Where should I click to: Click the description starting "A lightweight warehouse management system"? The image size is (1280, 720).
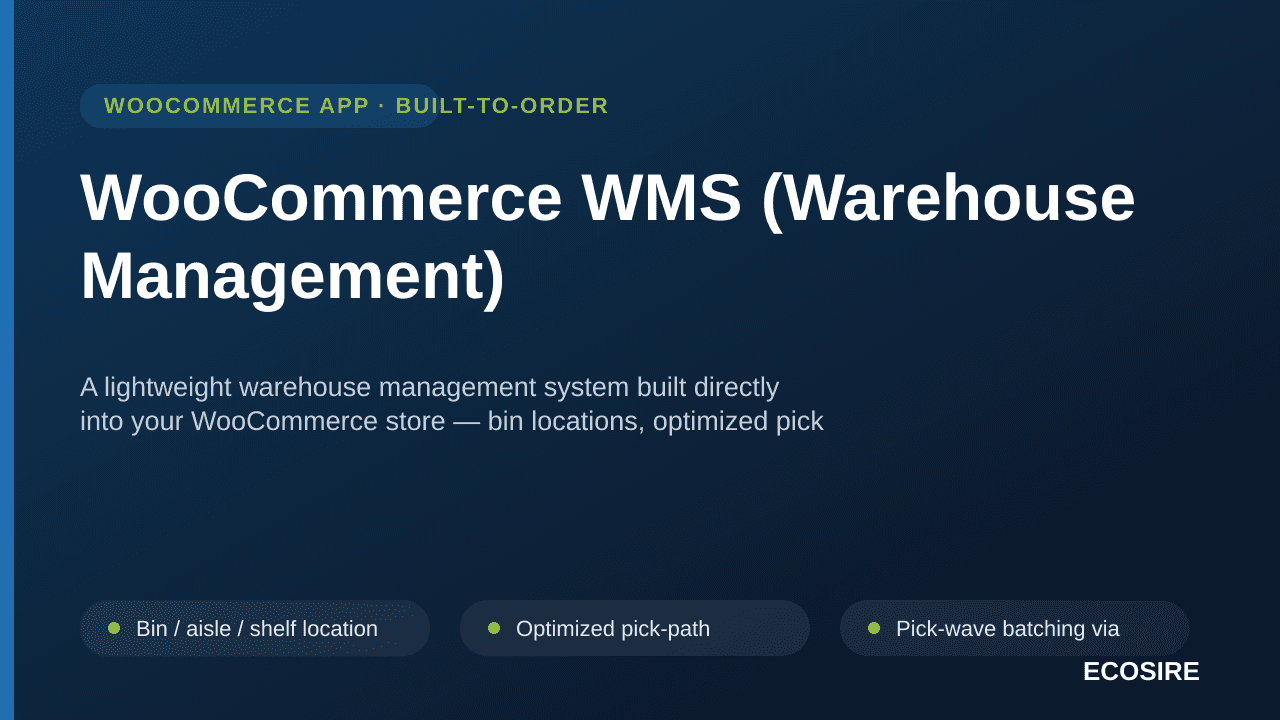point(452,404)
